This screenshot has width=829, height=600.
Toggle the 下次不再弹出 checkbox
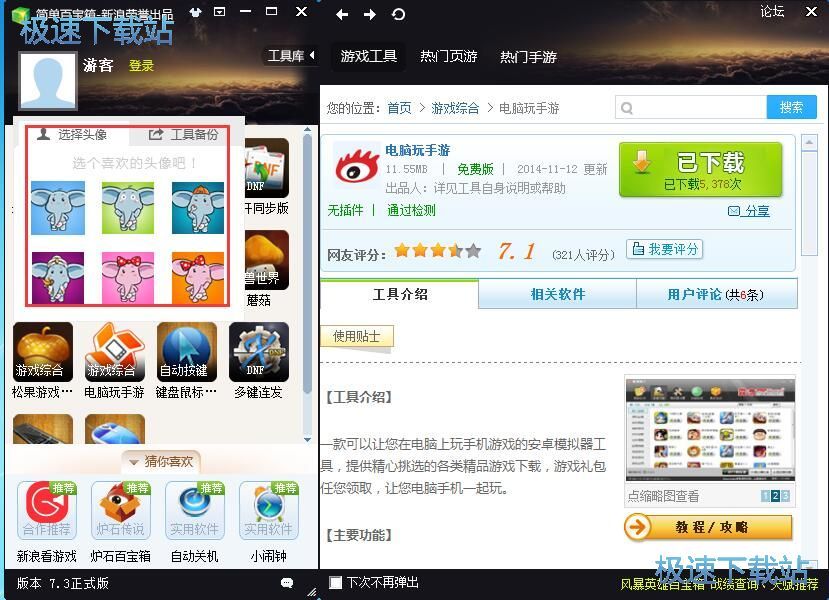pos(336,583)
